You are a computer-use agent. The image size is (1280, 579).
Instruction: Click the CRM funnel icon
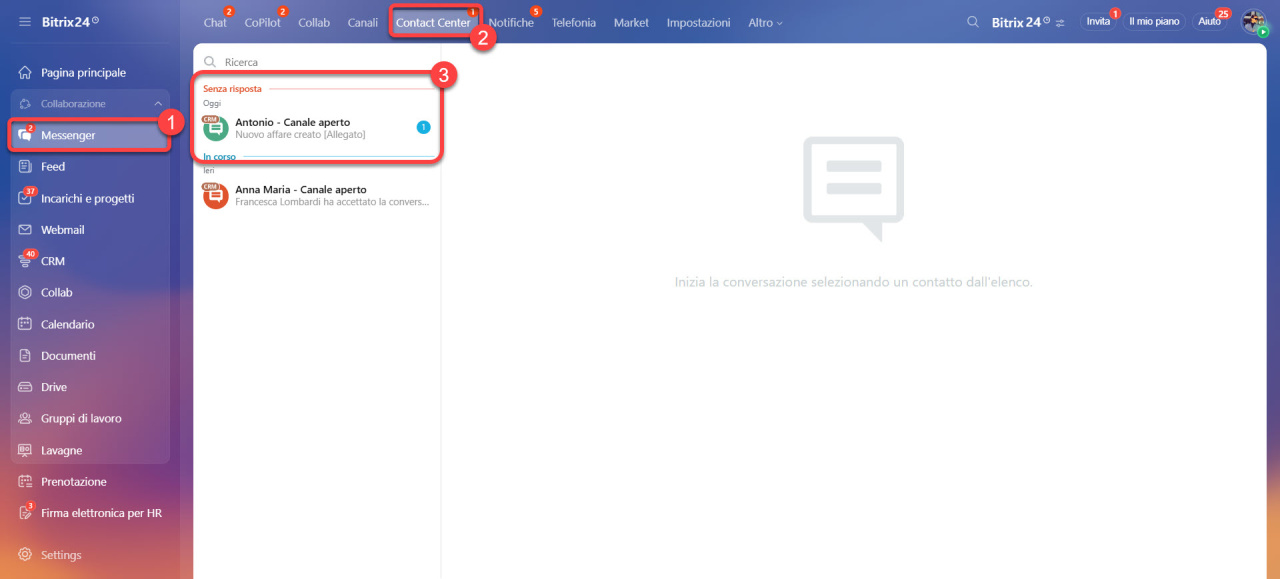tap(25, 261)
